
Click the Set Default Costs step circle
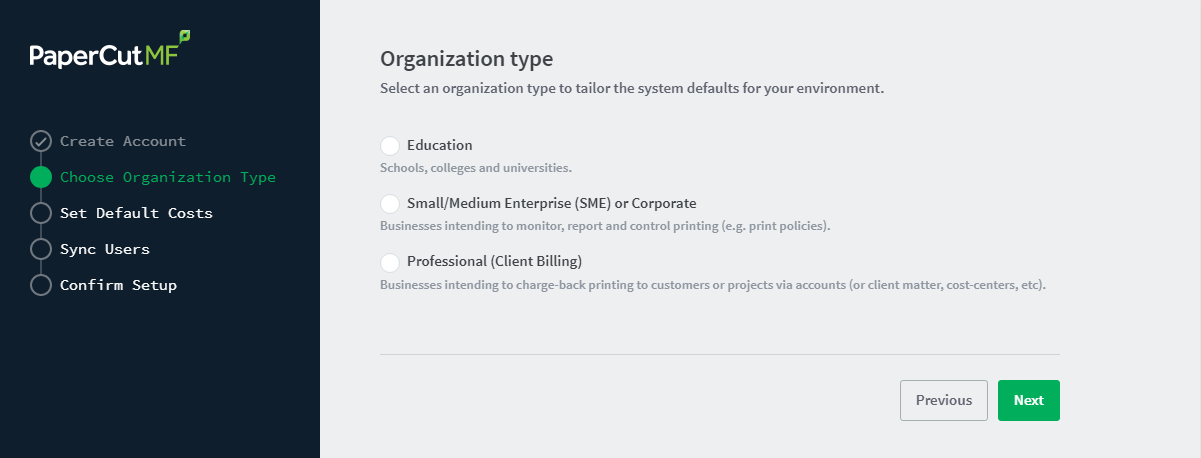pos(41,213)
